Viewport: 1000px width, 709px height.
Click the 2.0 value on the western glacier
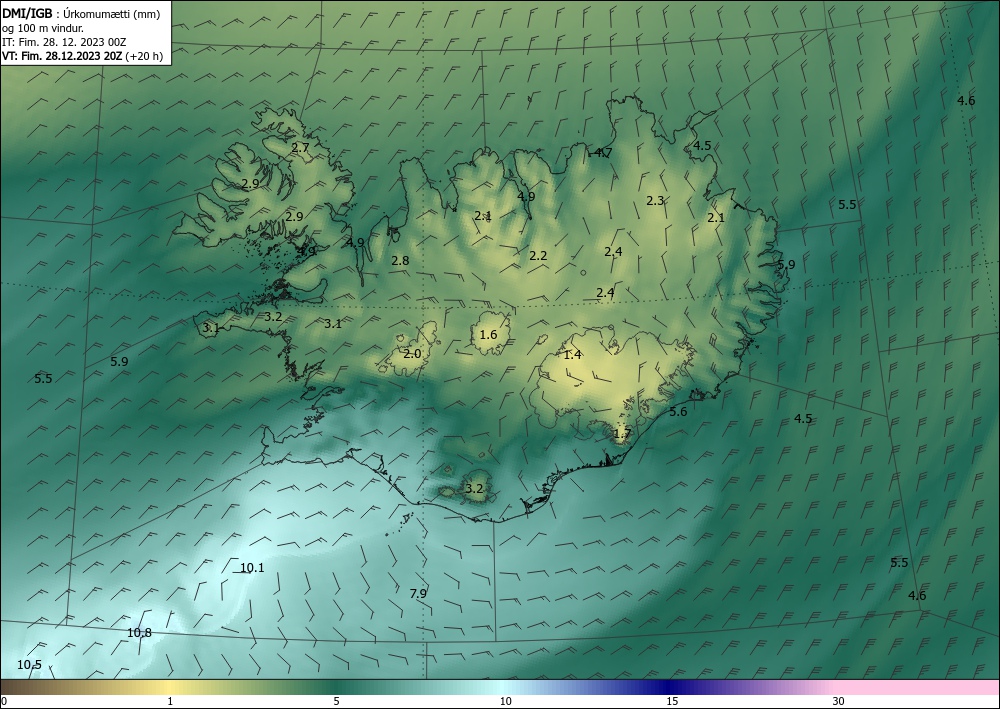click(x=412, y=354)
